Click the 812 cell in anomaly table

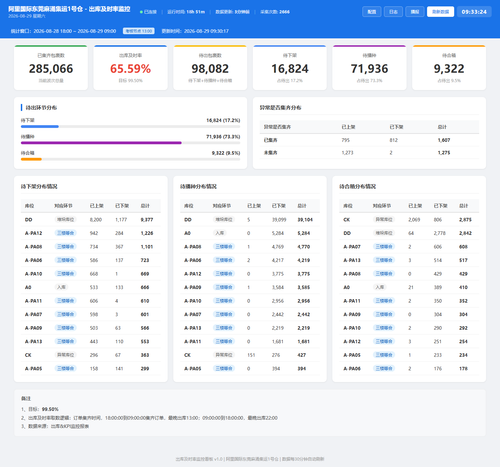(x=394, y=140)
